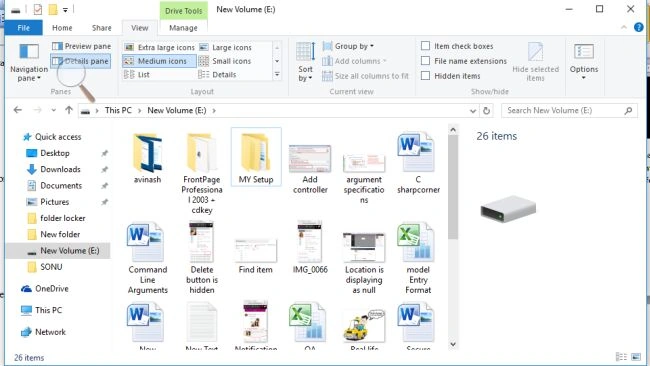Open Pictures in the navigation pane
Viewport: 650px width, 366px height.
[x=48, y=202]
